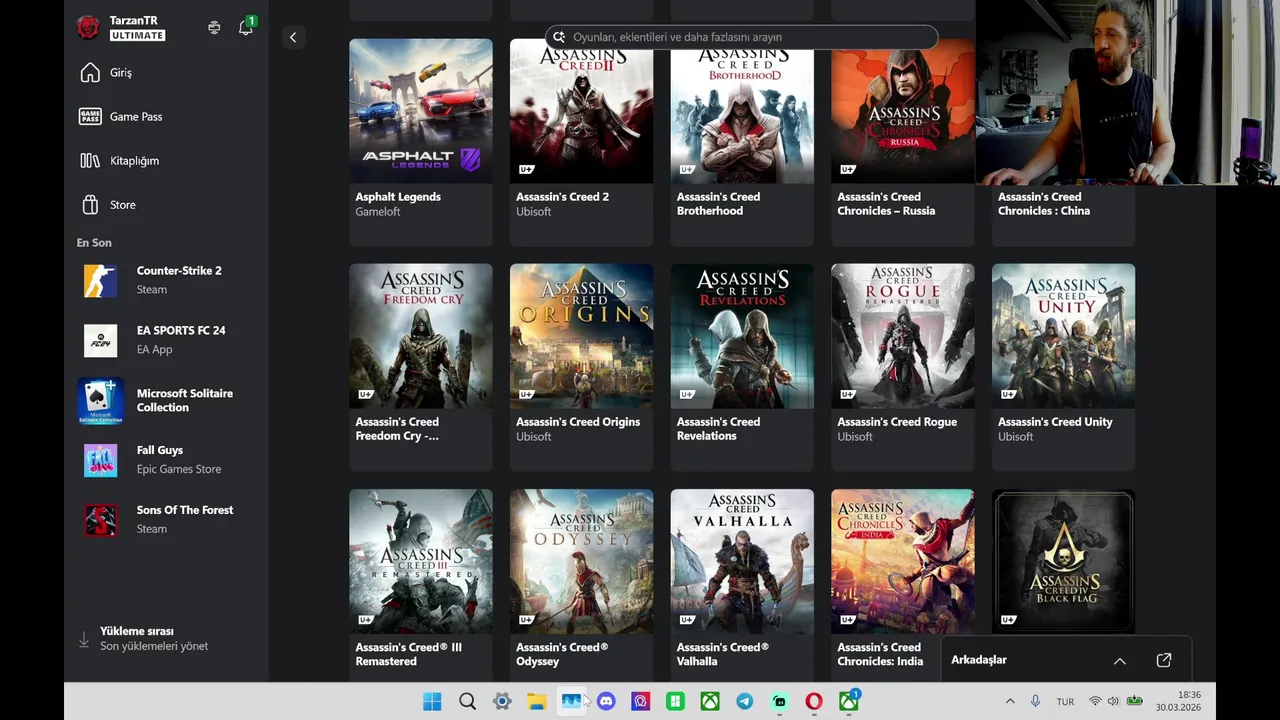Click Gameloft publisher under Asphalt Legends

[x=378, y=212]
